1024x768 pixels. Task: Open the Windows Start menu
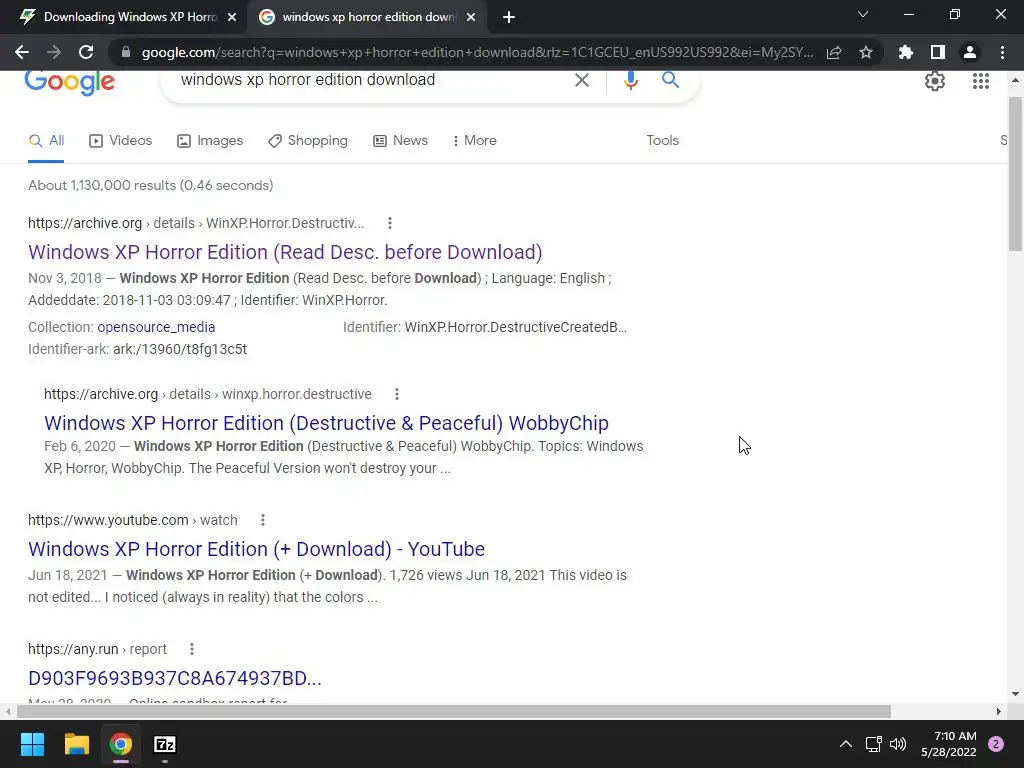32,744
